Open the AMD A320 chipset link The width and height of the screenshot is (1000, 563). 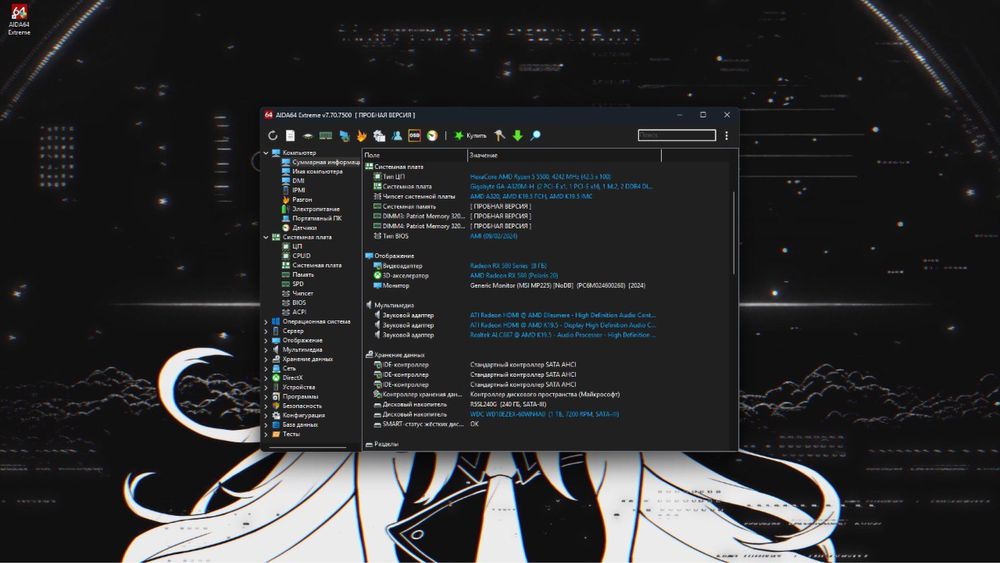pyautogui.click(x=531, y=196)
